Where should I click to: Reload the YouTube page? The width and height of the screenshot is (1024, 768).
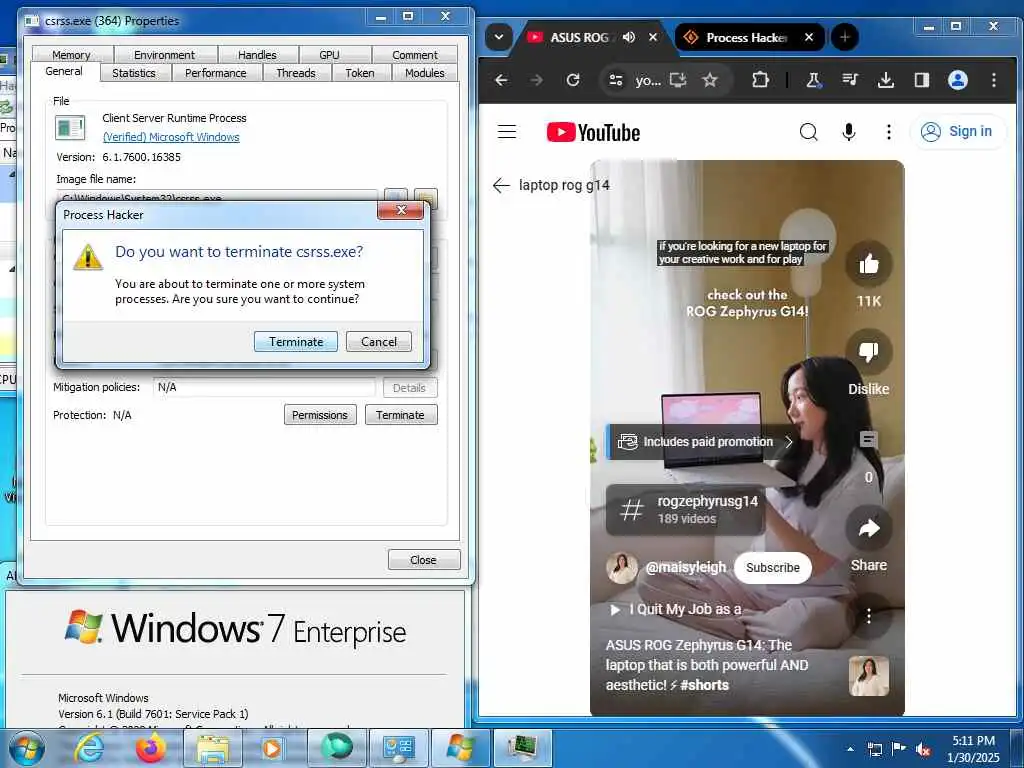pos(573,80)
